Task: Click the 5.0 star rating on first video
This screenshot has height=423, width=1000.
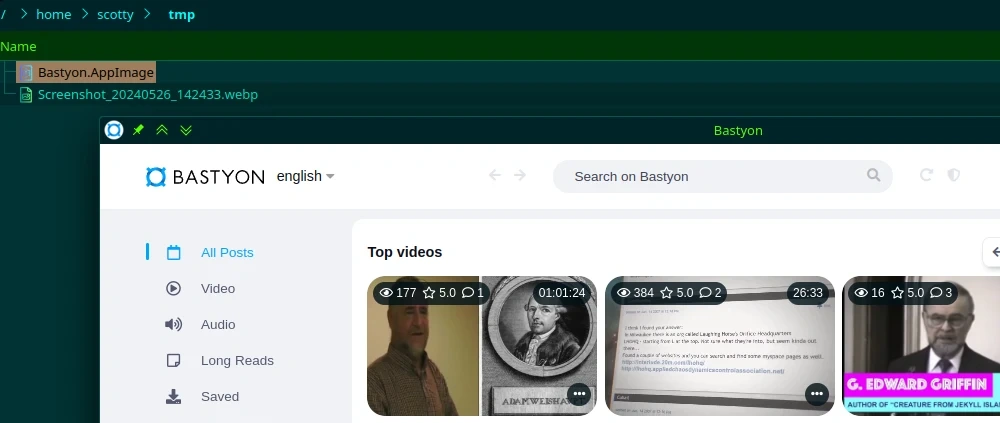Action: [439, 293]
